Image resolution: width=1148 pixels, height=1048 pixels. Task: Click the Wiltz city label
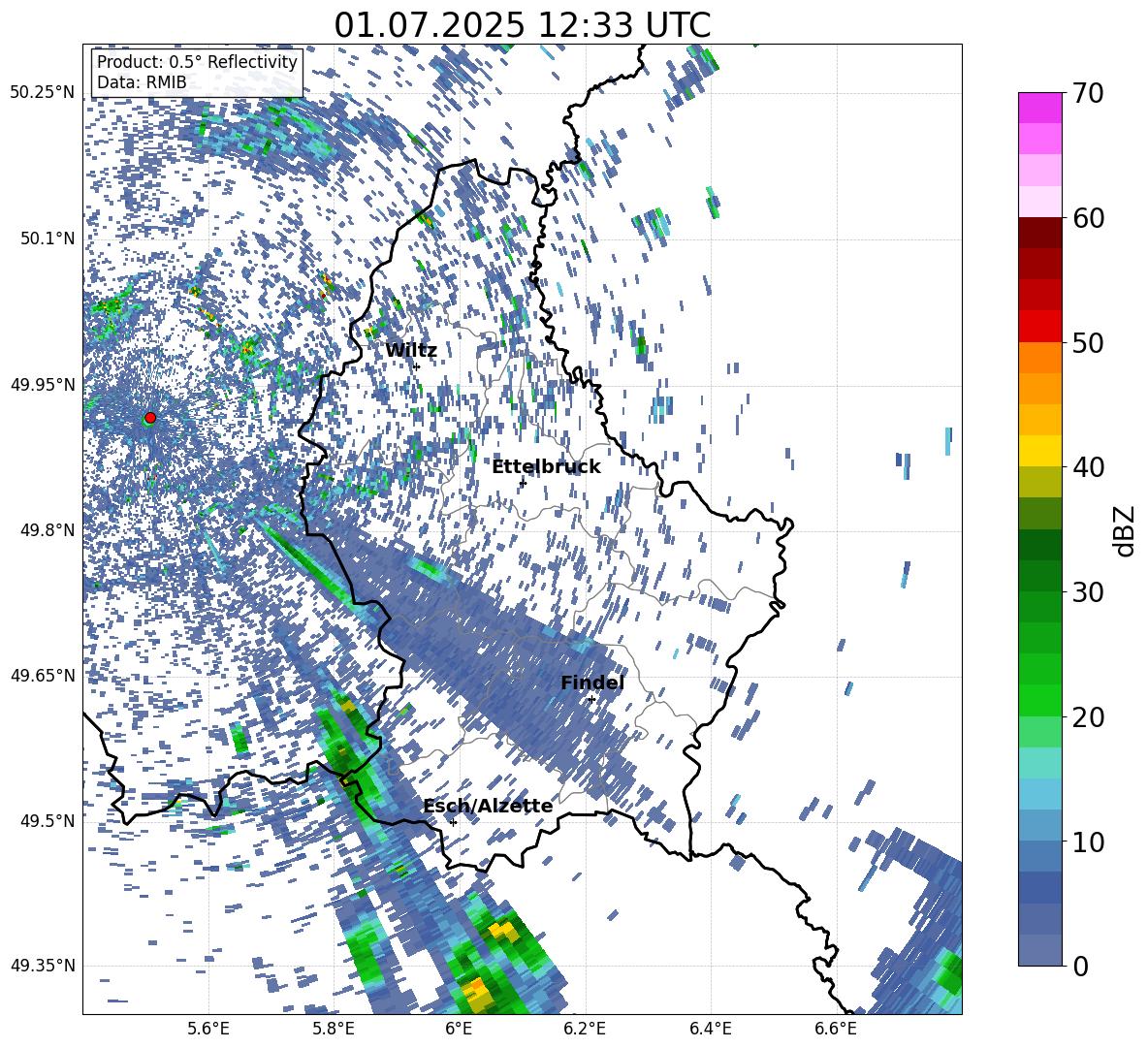click(x=411, y=351)
